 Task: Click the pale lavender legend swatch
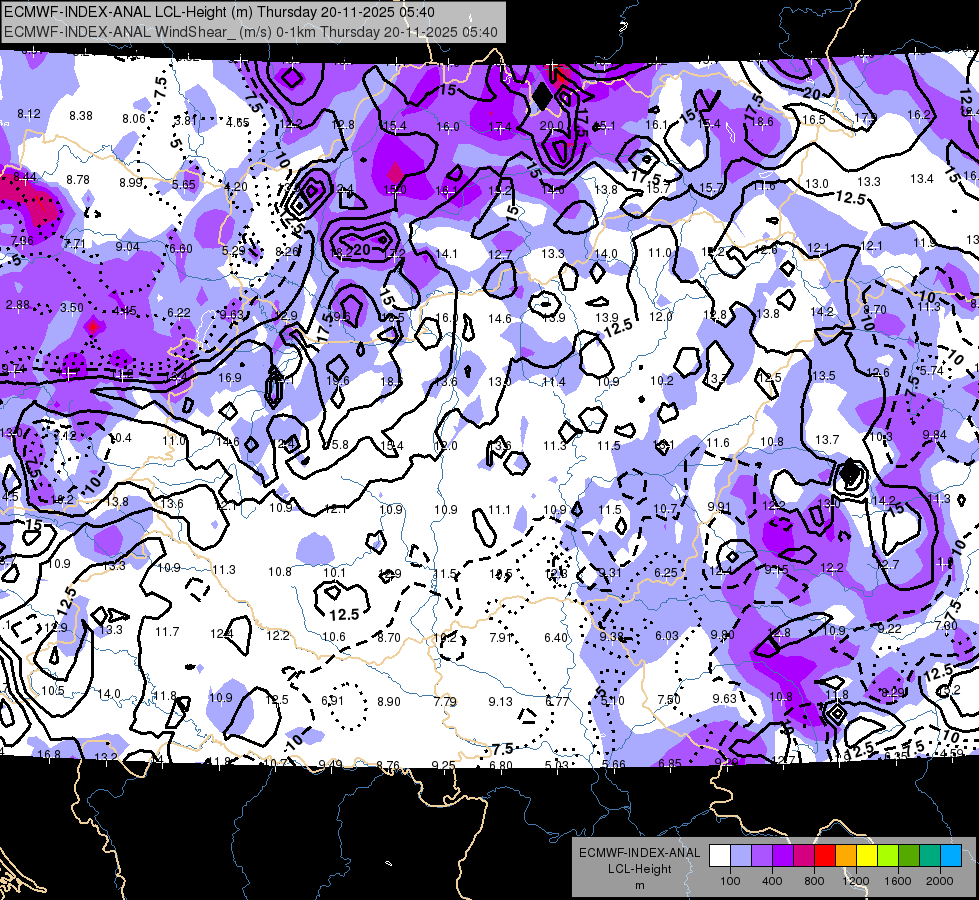(741, 856)
